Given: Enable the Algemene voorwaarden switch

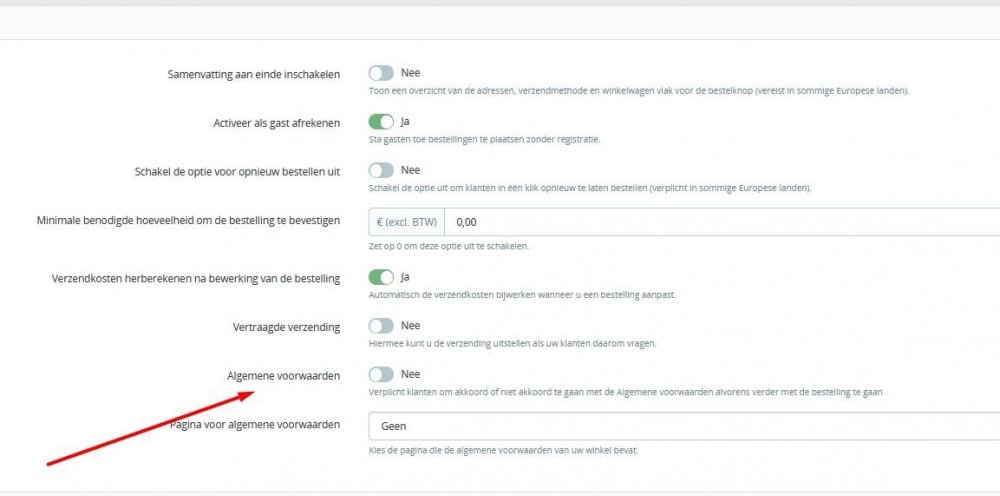Looking at the screenshot, I should point(381,375).
